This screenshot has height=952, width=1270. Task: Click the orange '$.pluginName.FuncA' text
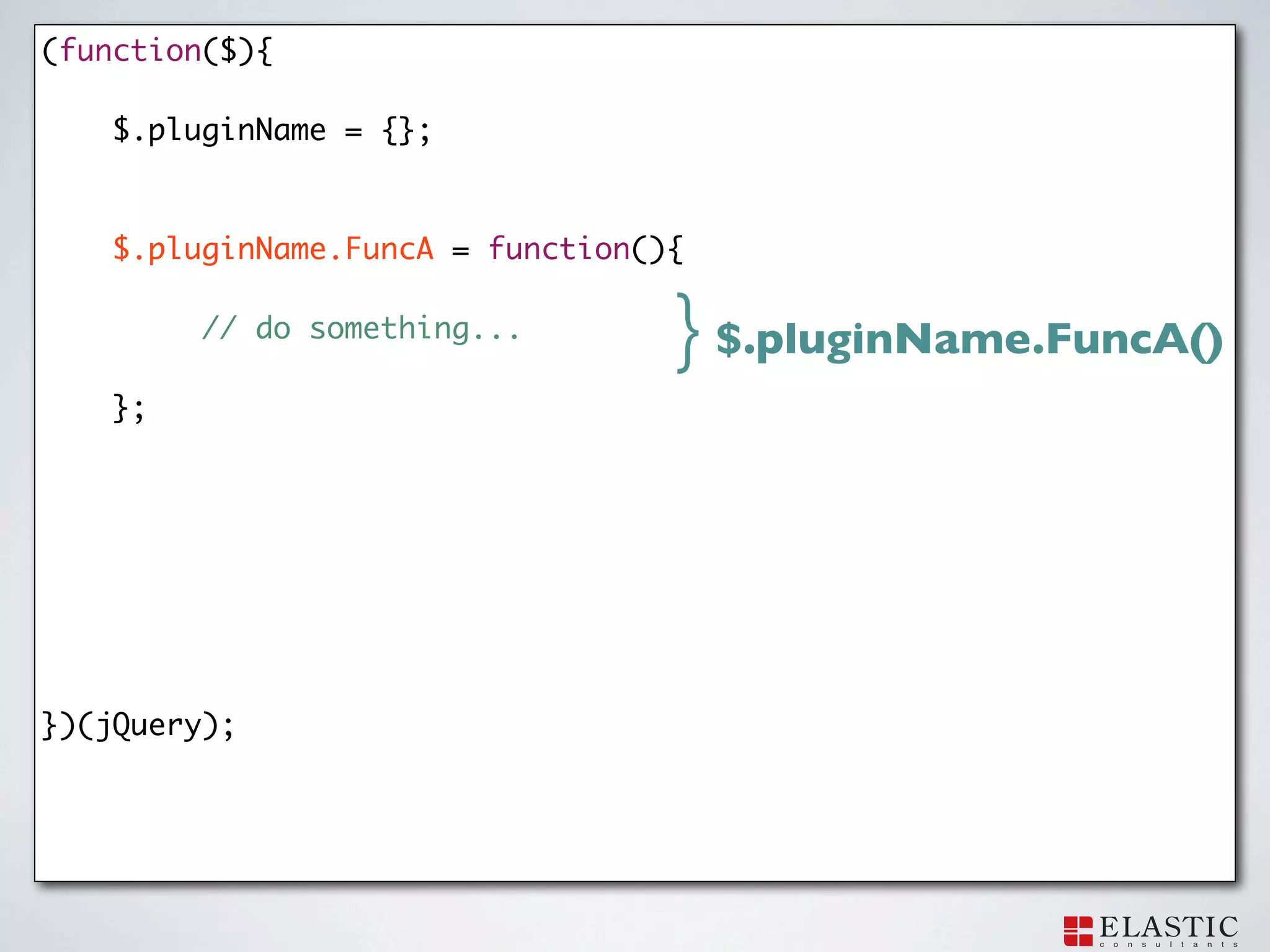tap(273, 250)
